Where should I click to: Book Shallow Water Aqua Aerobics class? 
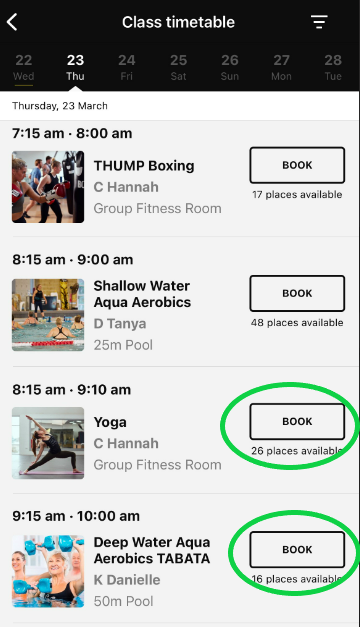click(297, 293)
